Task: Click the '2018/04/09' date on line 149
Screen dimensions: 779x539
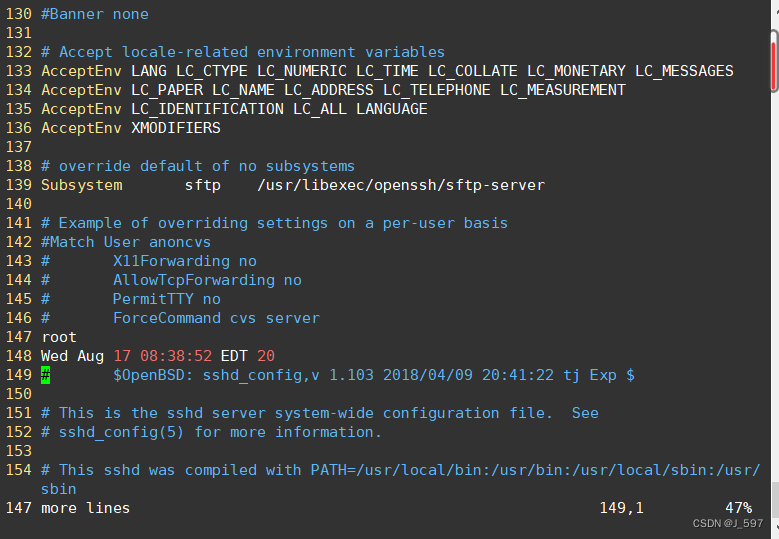Action: [x=428, y=375]
